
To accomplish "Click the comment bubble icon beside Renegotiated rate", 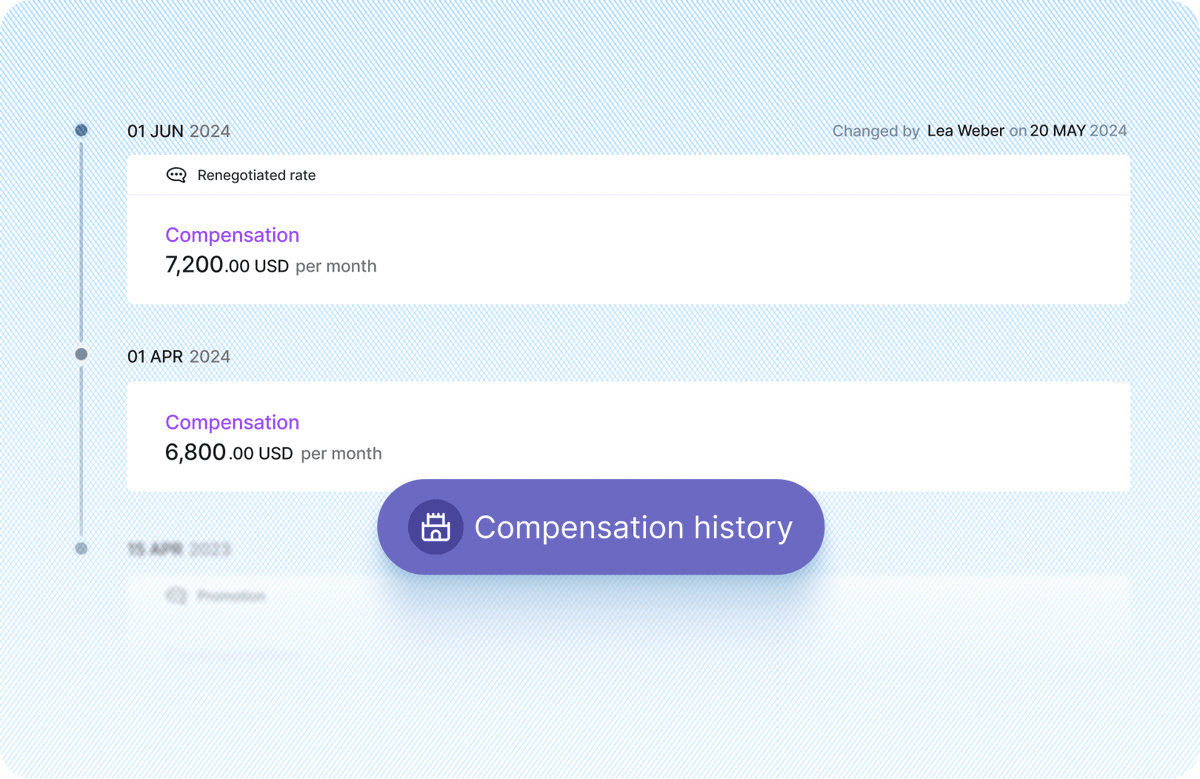I will 176,175.
